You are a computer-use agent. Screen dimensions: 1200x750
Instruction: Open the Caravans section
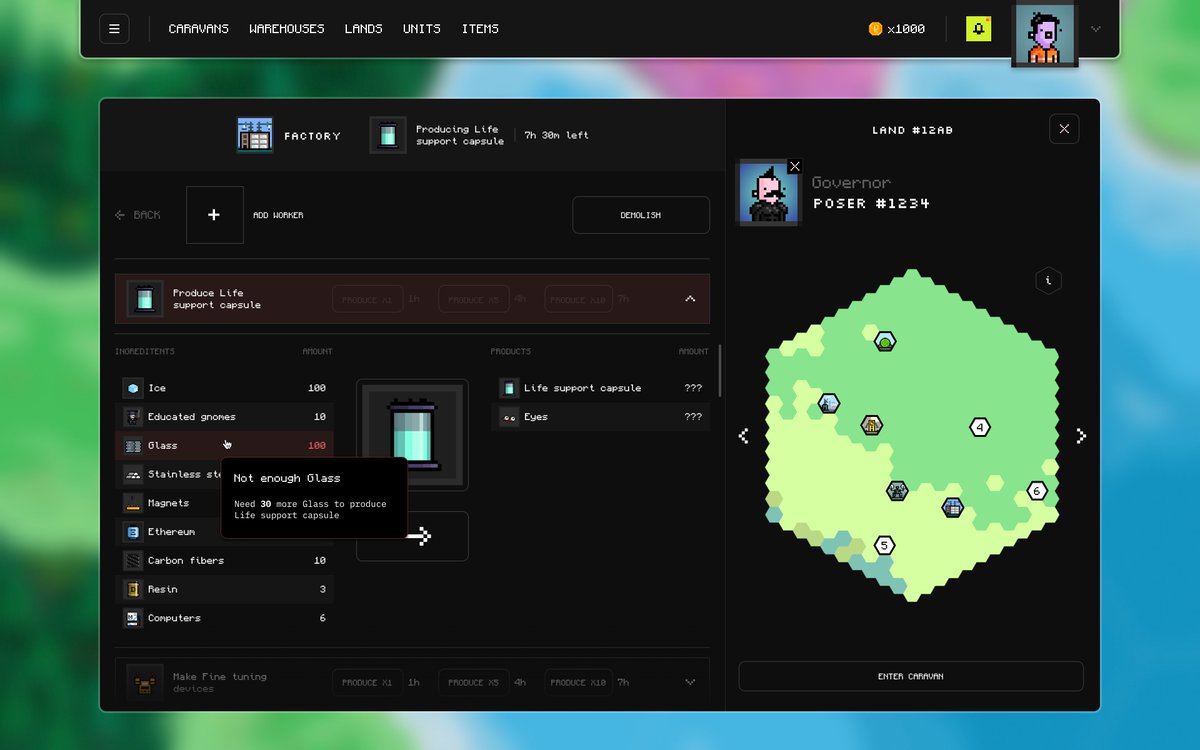(199, 29)
